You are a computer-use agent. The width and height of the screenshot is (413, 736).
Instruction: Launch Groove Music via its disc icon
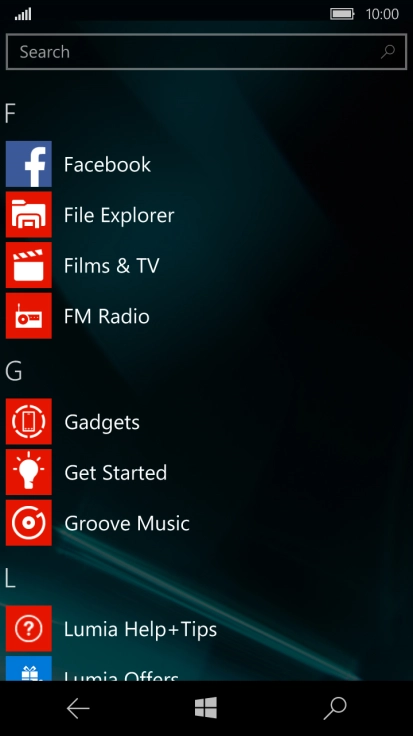pos(29,522)
